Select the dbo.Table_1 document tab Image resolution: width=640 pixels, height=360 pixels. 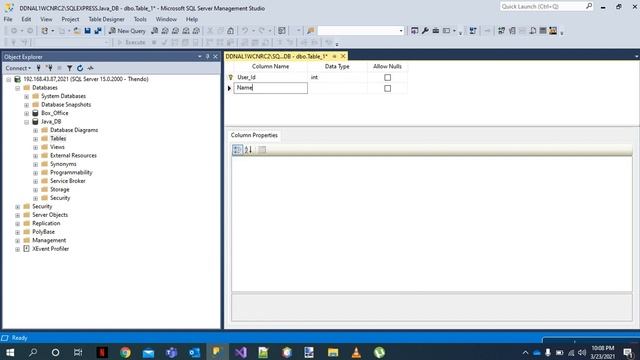(276, 56)
